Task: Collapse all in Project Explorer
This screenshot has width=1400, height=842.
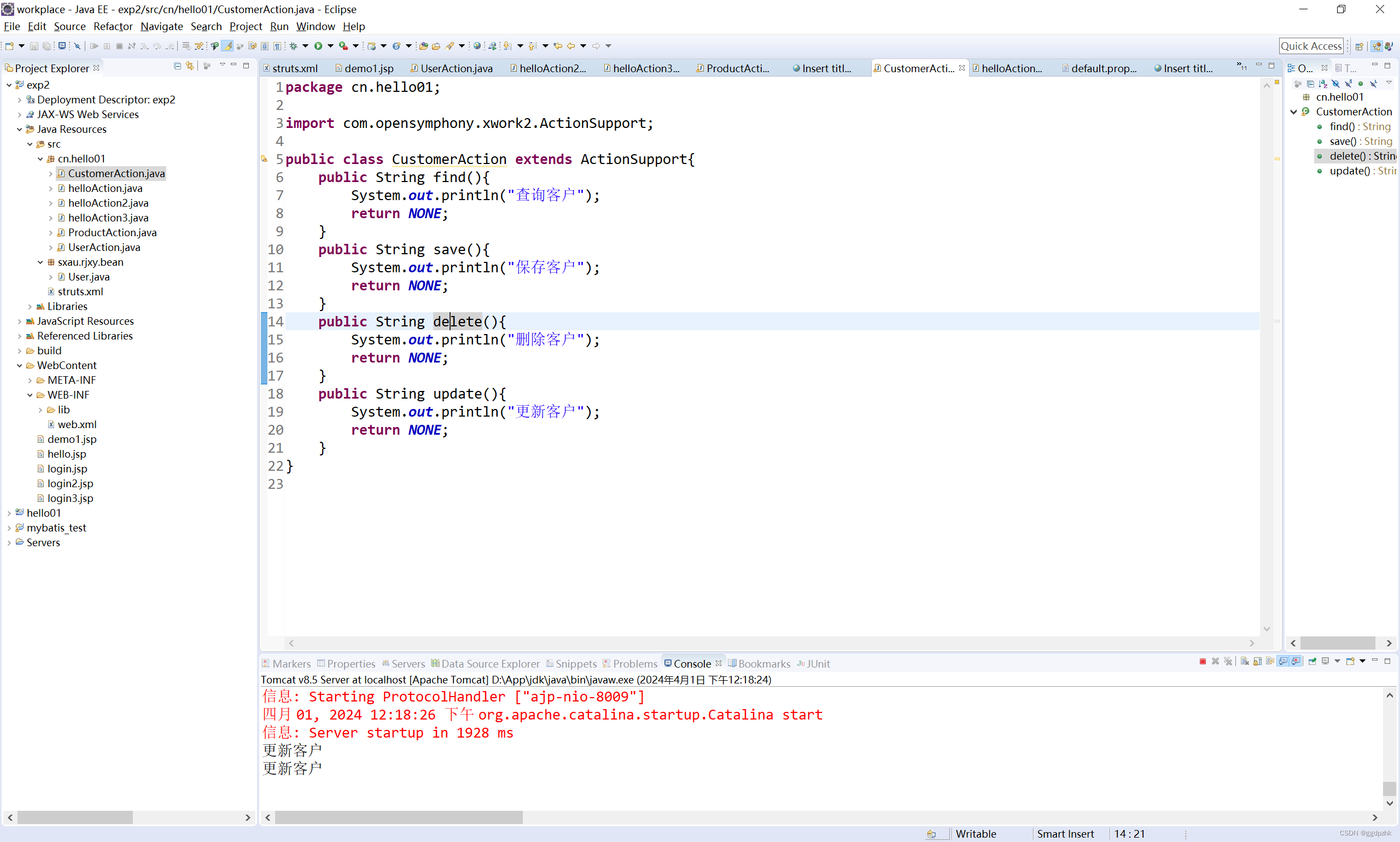Action: pyautogui.click(x=177, y=66)
